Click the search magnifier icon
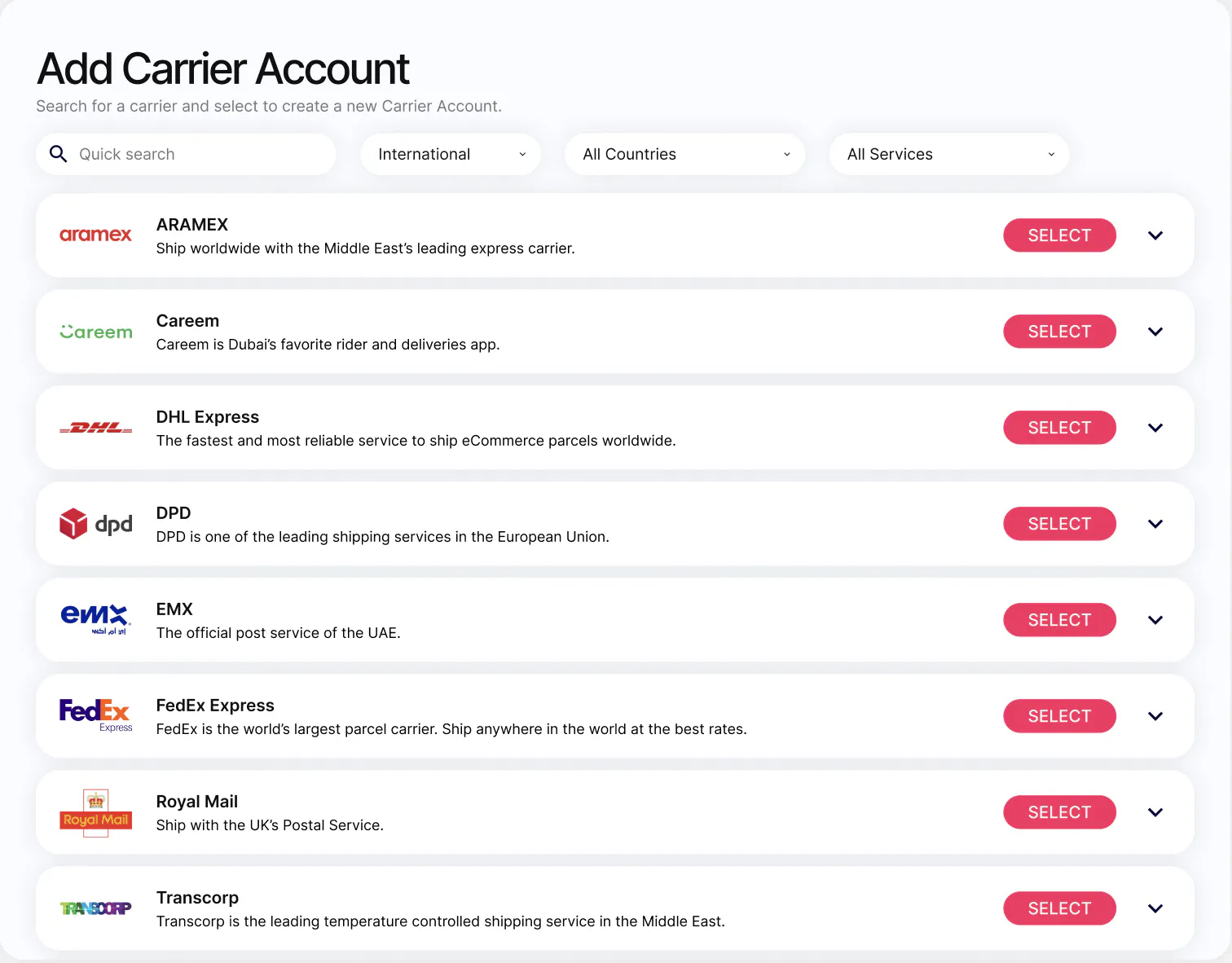Viewport: 1232px width, 963px height. [x=58, y=154]
